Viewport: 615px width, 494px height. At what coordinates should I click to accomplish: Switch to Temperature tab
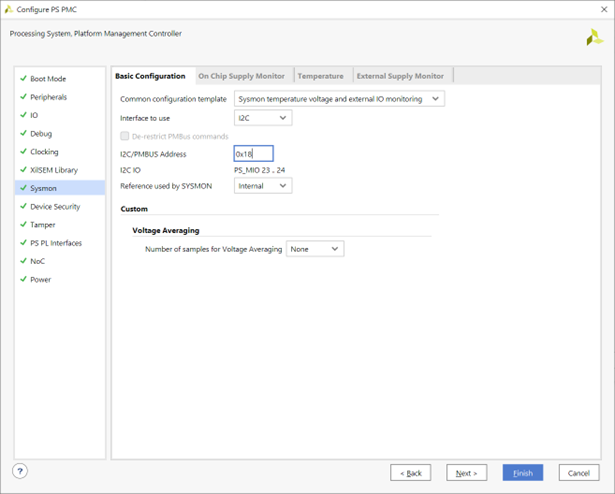(x=320, y=76)
